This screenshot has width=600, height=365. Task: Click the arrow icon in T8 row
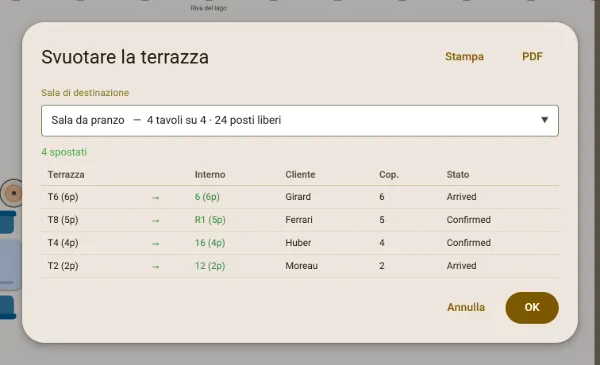pos(155,221)
